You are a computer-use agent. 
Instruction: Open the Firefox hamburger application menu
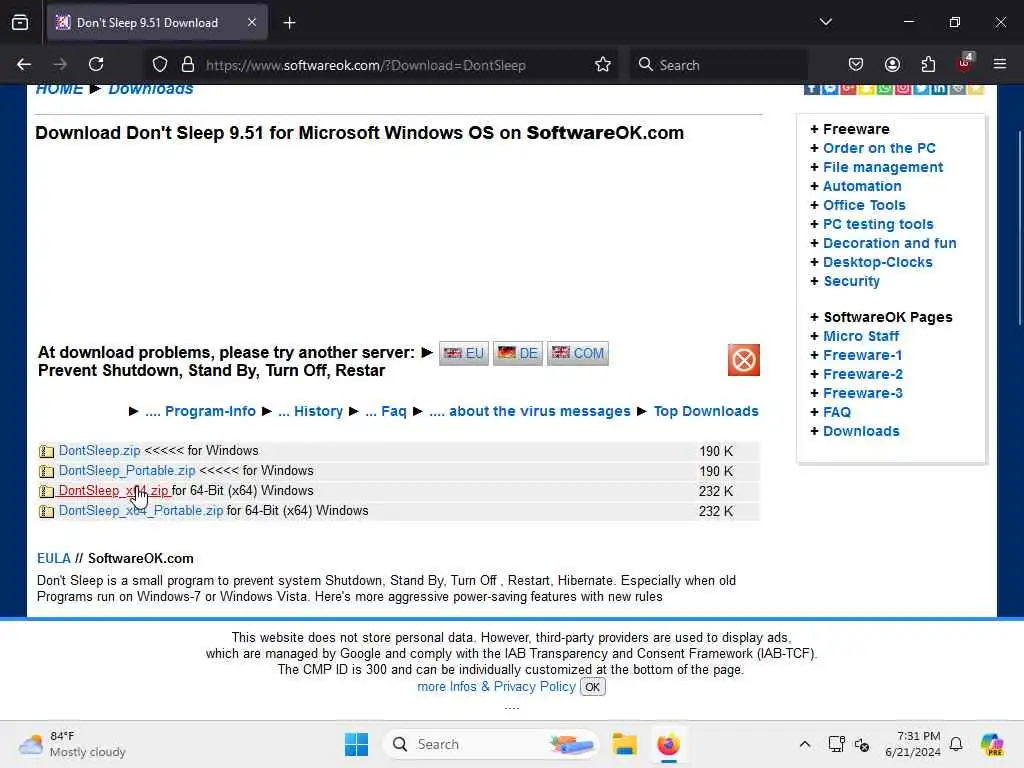click(x=1000, y=64)
